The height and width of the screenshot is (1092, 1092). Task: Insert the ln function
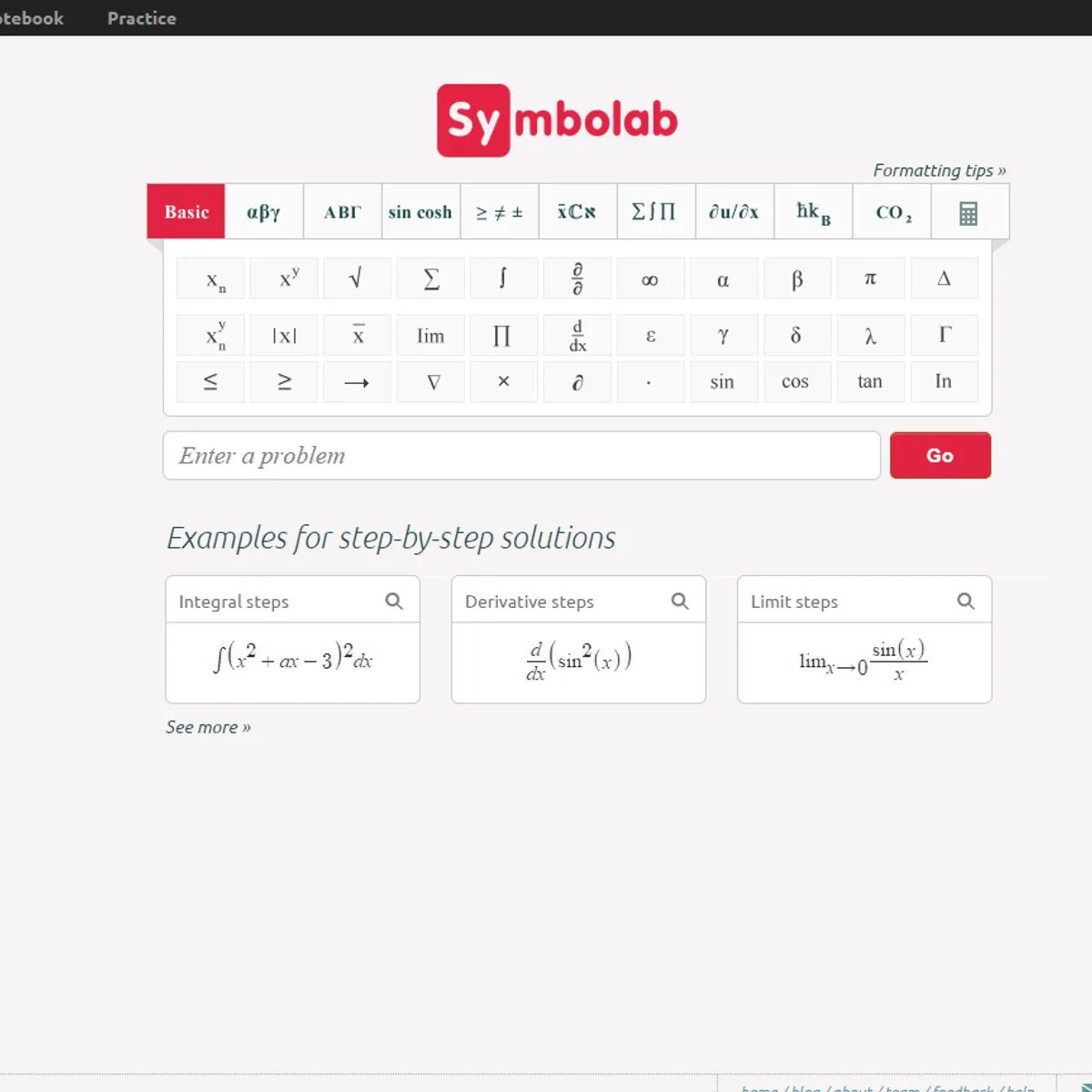(x=944, y=382)
